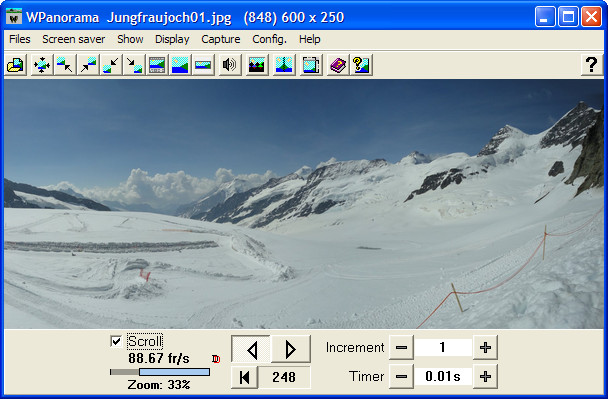Click the dark-frame picture icon with colored arrows
The width and height of the screenshot is (608, 399).
click(256, 65)
